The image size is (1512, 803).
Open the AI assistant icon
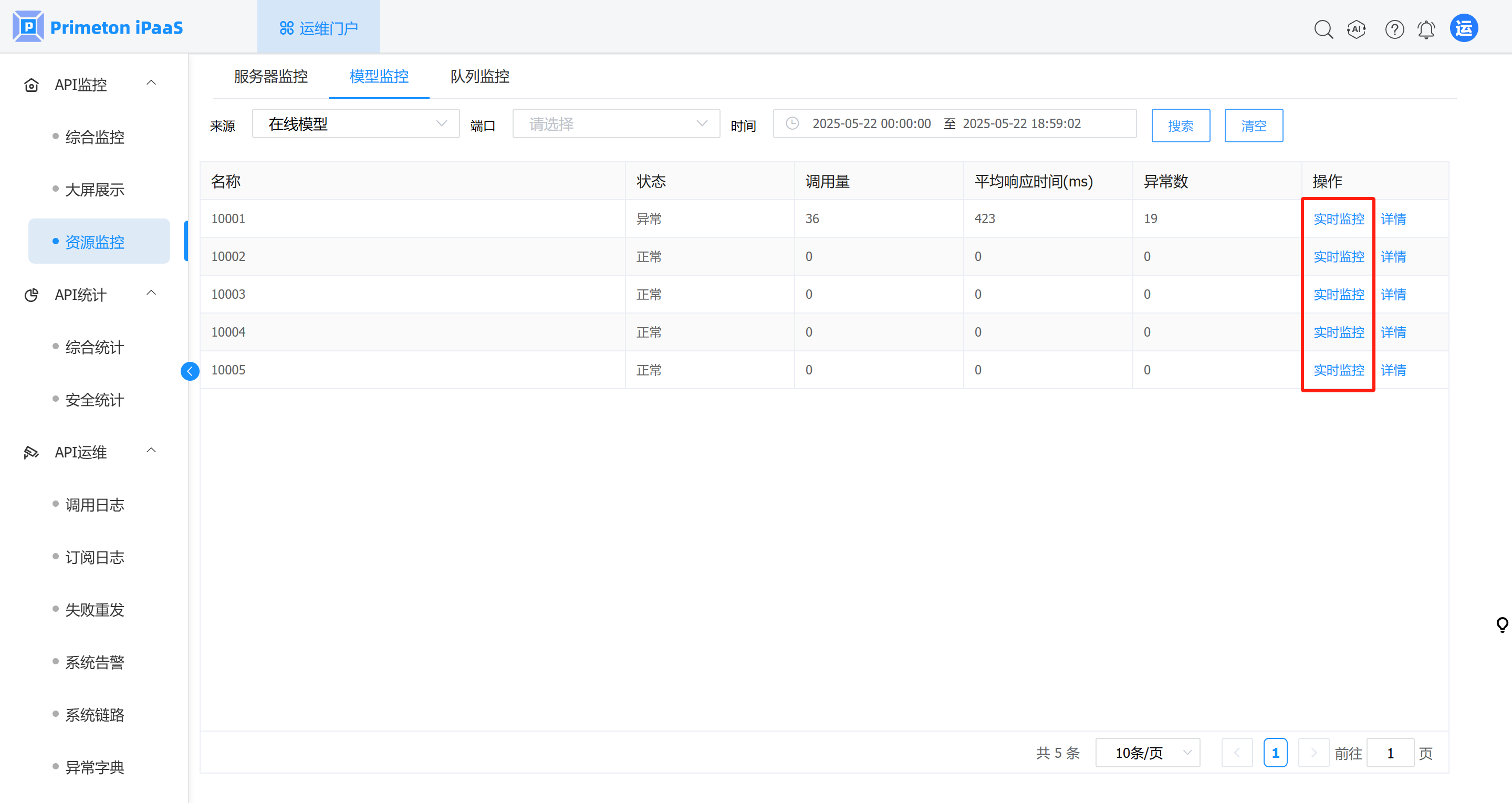pos(1357,29)
